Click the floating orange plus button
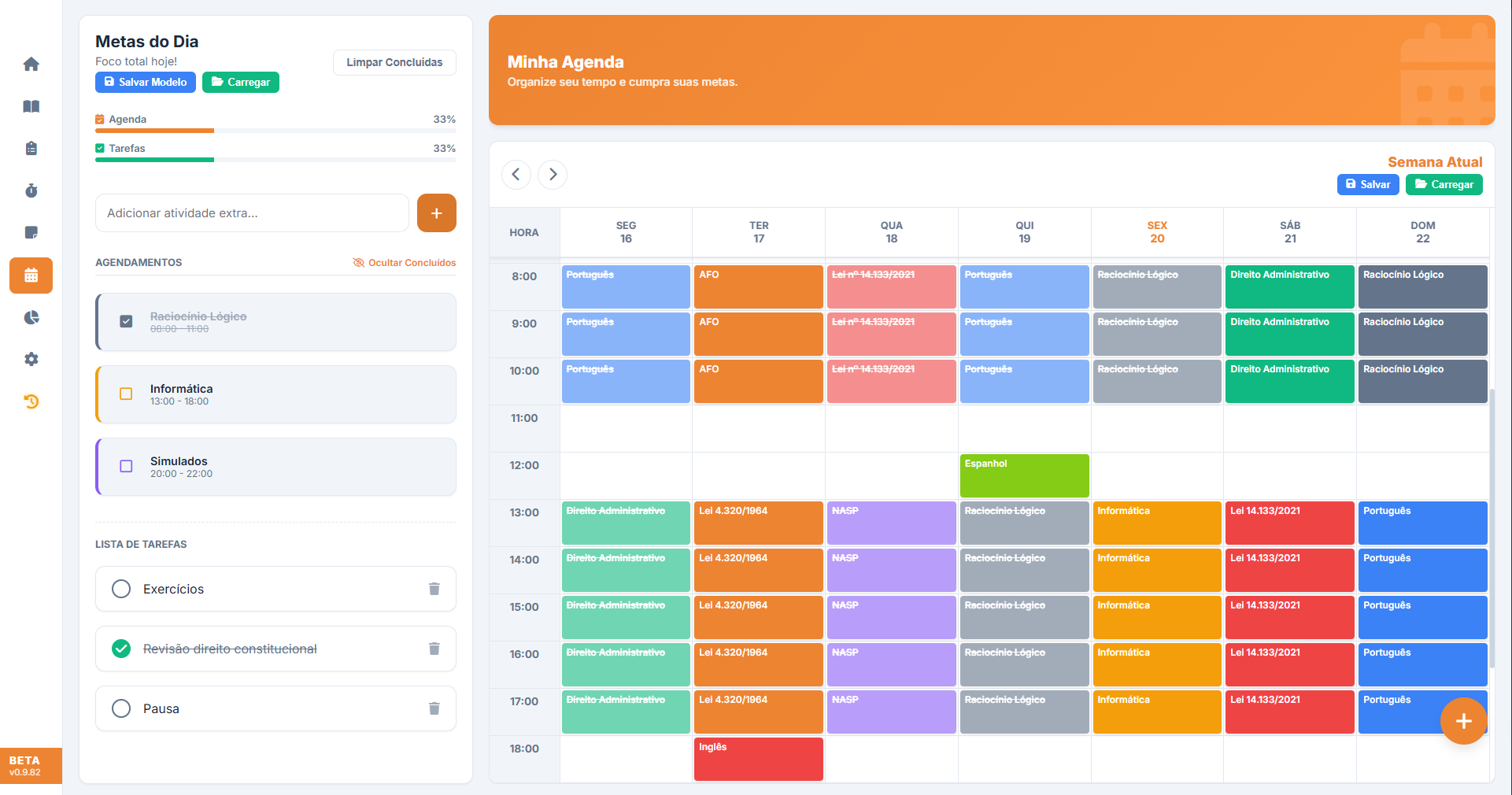The height and width of the screenshot is (795, 1512). click(x=1463, y=720)
